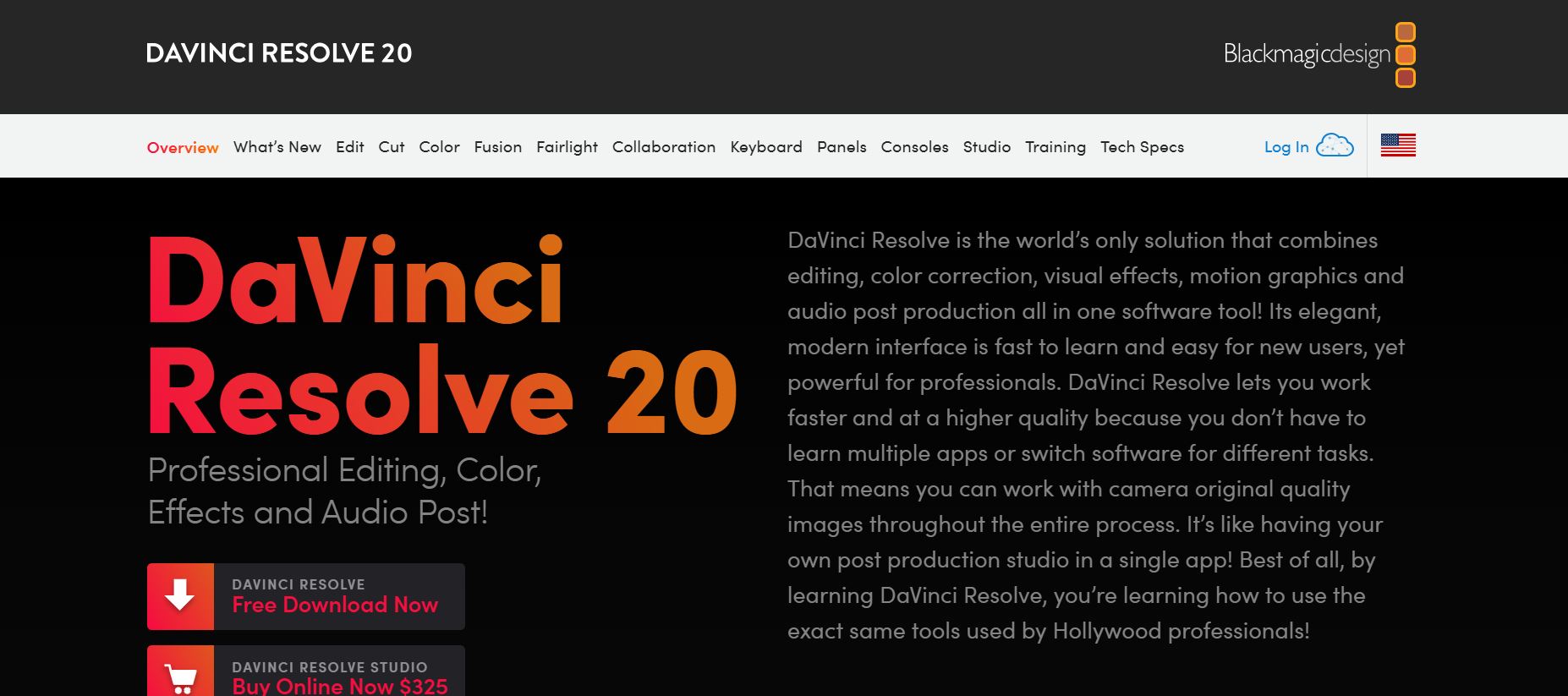Open the Fusion tab
This screenshot has height=696, width=1568.
[x=498, y=147]
